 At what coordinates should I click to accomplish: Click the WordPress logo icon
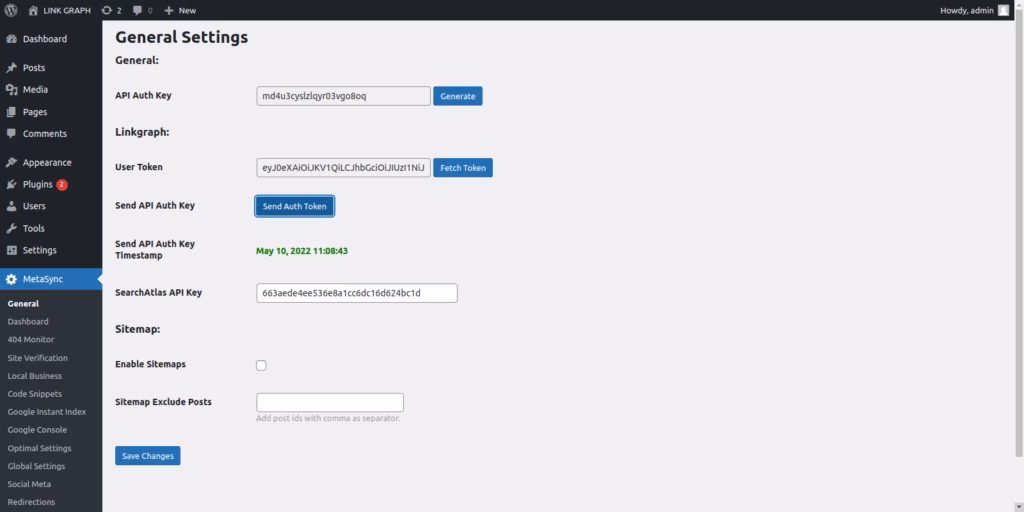11,10
